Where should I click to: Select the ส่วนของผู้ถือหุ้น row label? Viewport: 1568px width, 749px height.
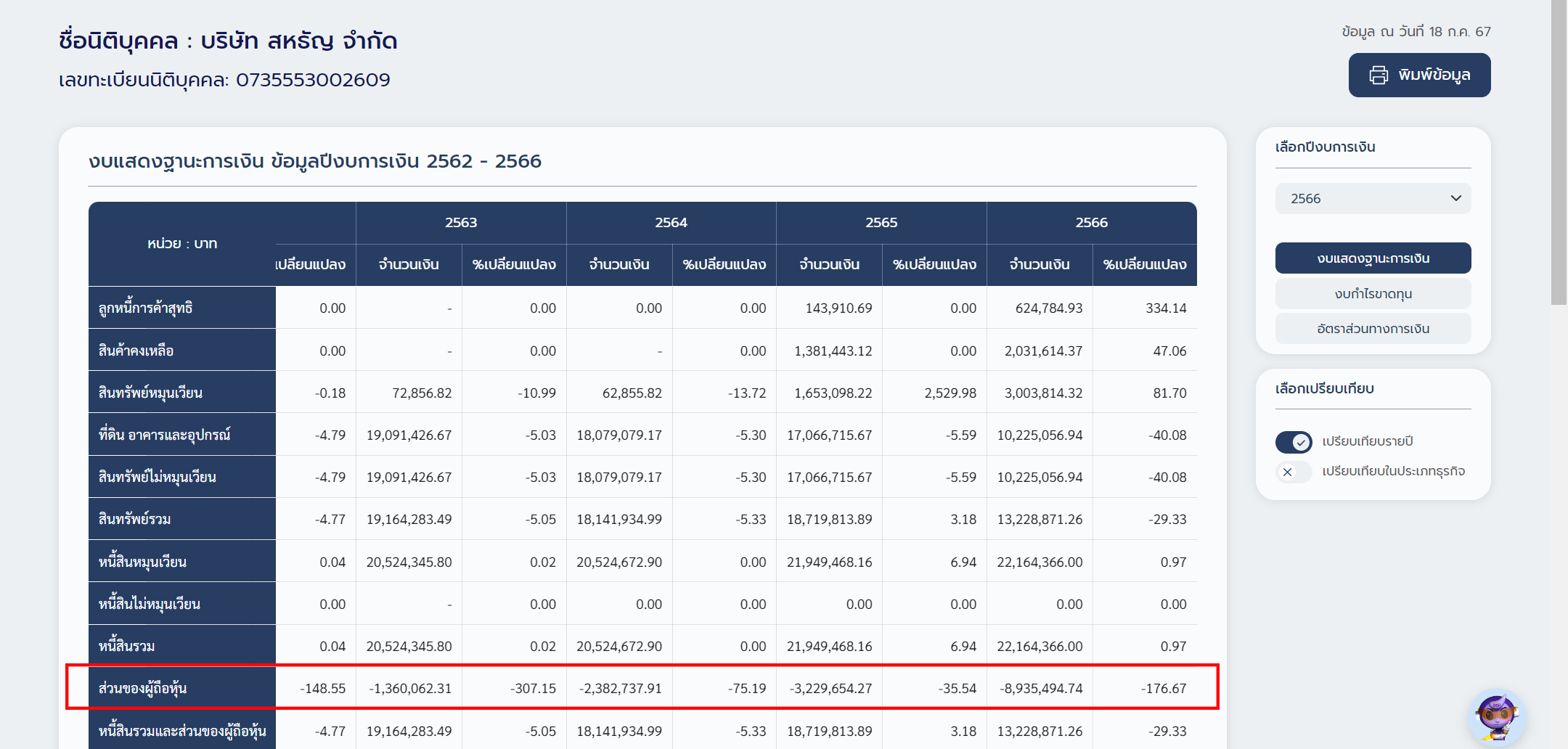coord(143,688)
